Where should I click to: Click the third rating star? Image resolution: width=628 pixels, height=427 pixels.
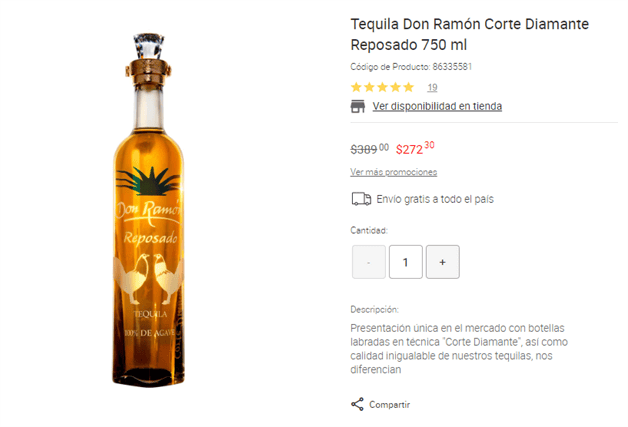pyautogui.click(x=382, y=87)
